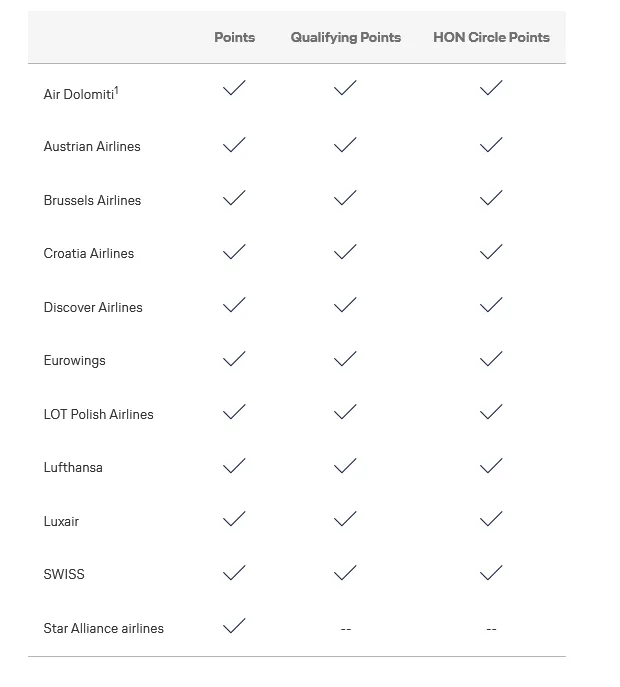Select the Star Alliance airlines row label
The height and width of the screenshot is (687, 620).
click(103, 628)
